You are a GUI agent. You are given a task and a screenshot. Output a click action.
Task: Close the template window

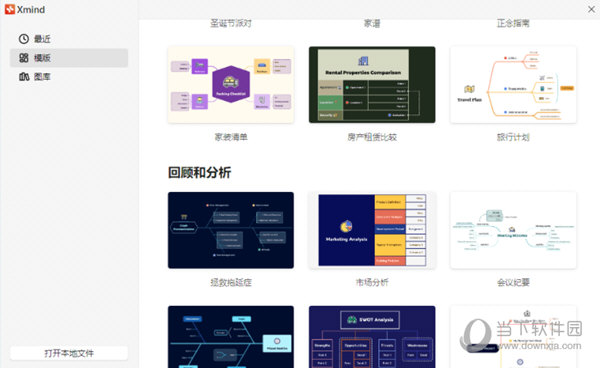click(591, 9)
